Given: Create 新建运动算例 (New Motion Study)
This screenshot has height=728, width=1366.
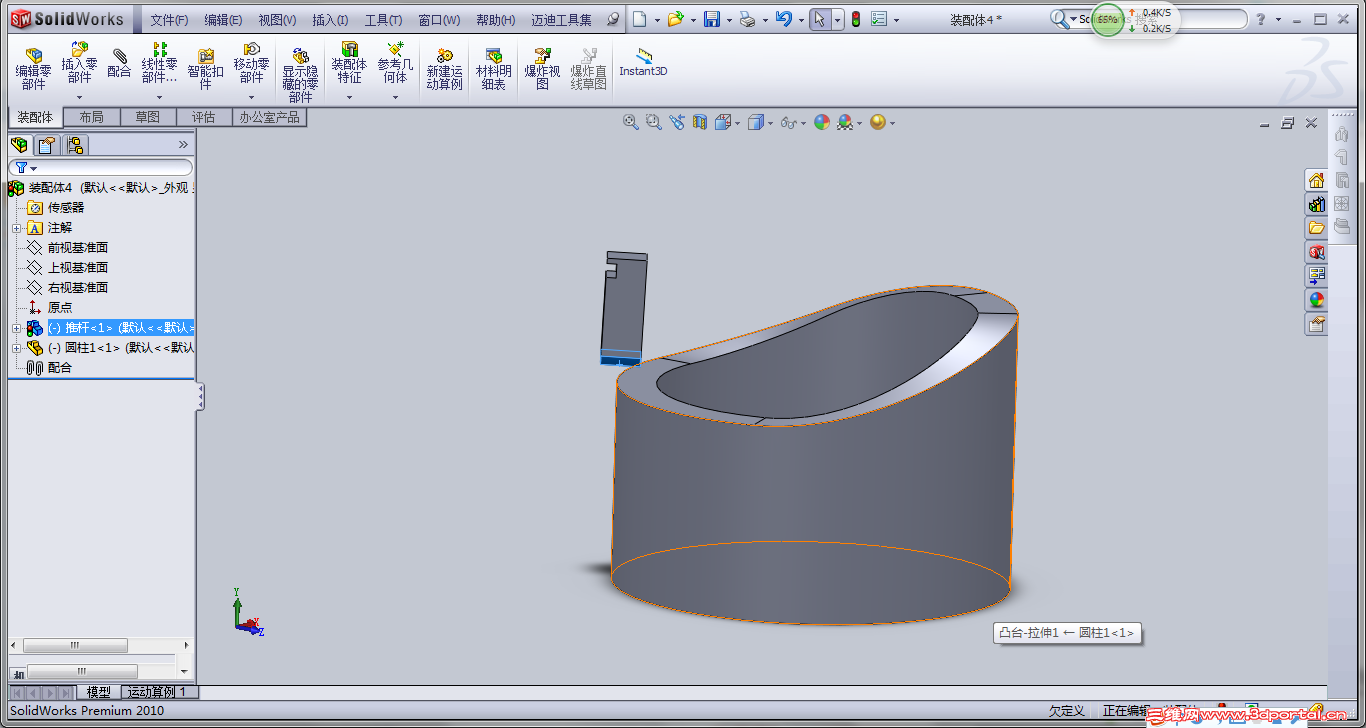Looking at the screenshot, I should pos(444,68).
